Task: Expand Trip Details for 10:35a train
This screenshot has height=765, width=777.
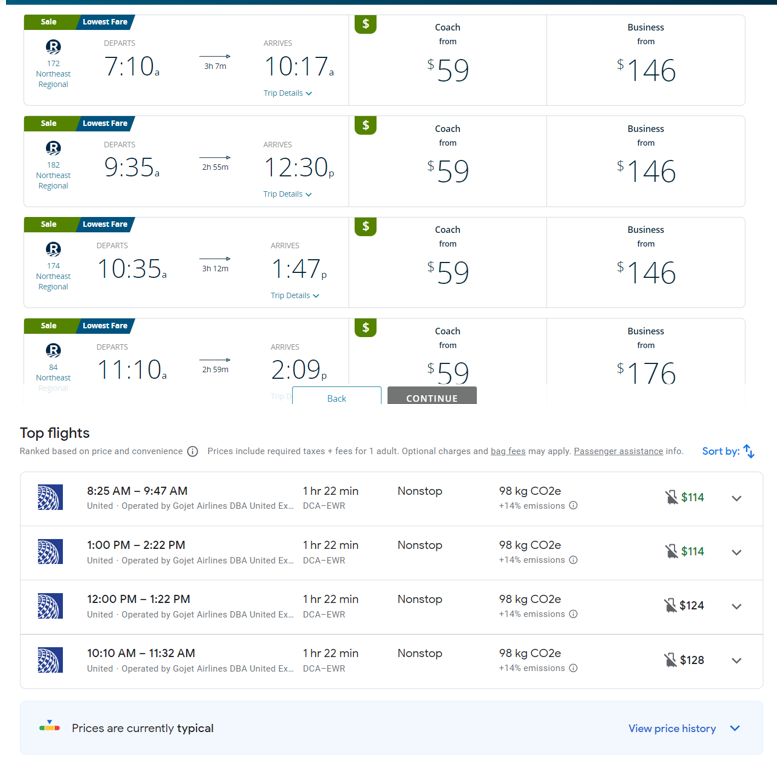Action: tap(295, 296)
